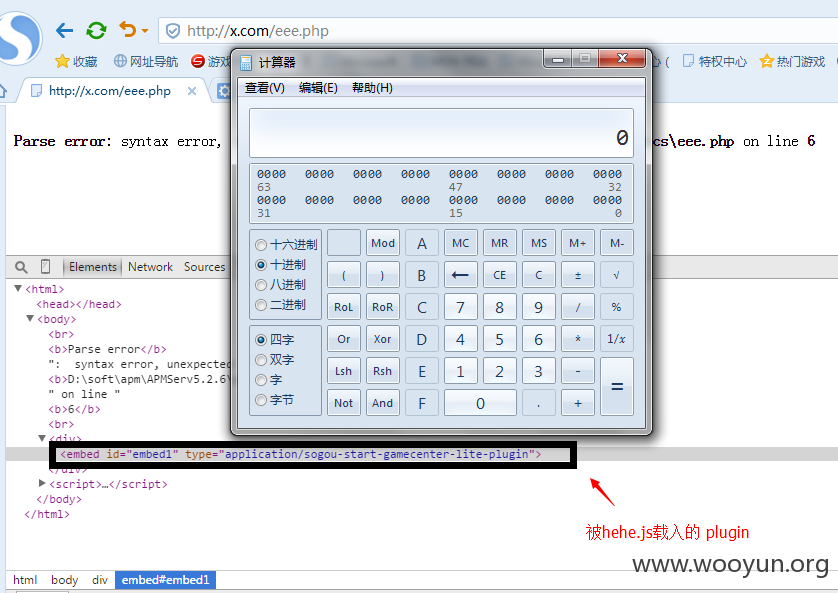Screen dimensions: 838x593
Task: Open the 网址导航 bookmark
Action: [x=146, y=61]
